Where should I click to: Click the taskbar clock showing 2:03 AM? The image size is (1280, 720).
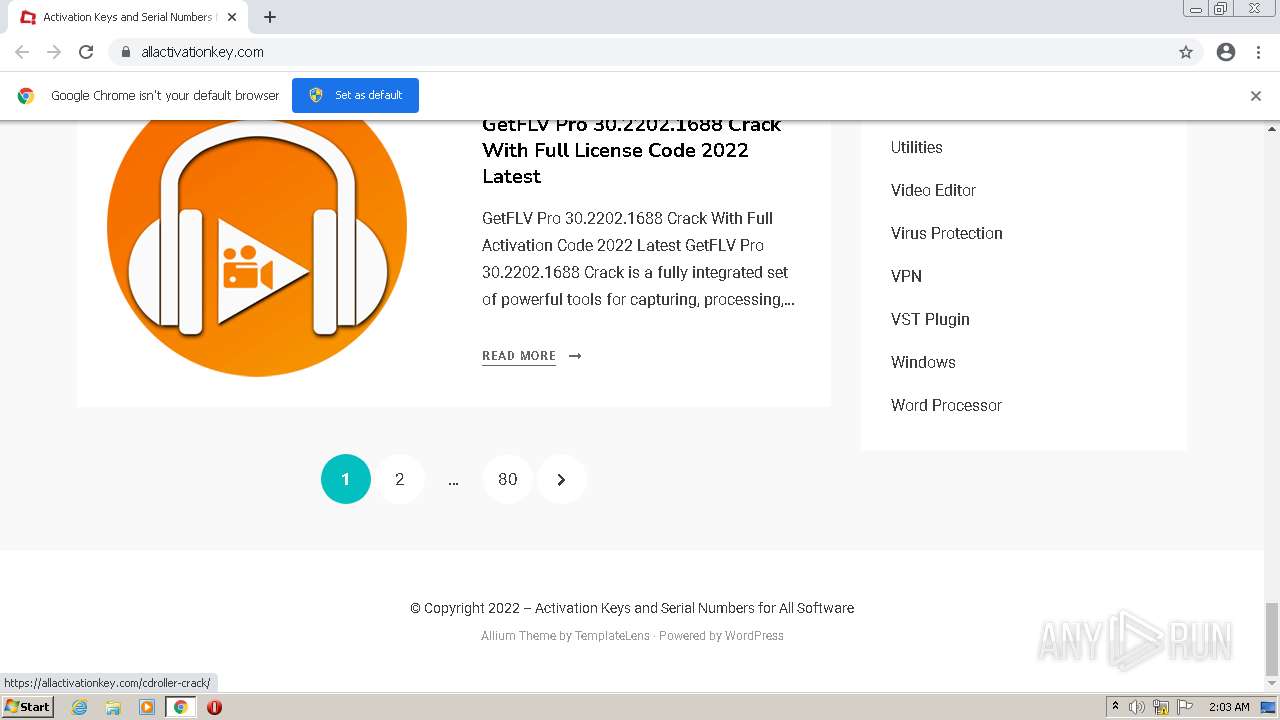pyautogui.click(x=1229, y=707)
